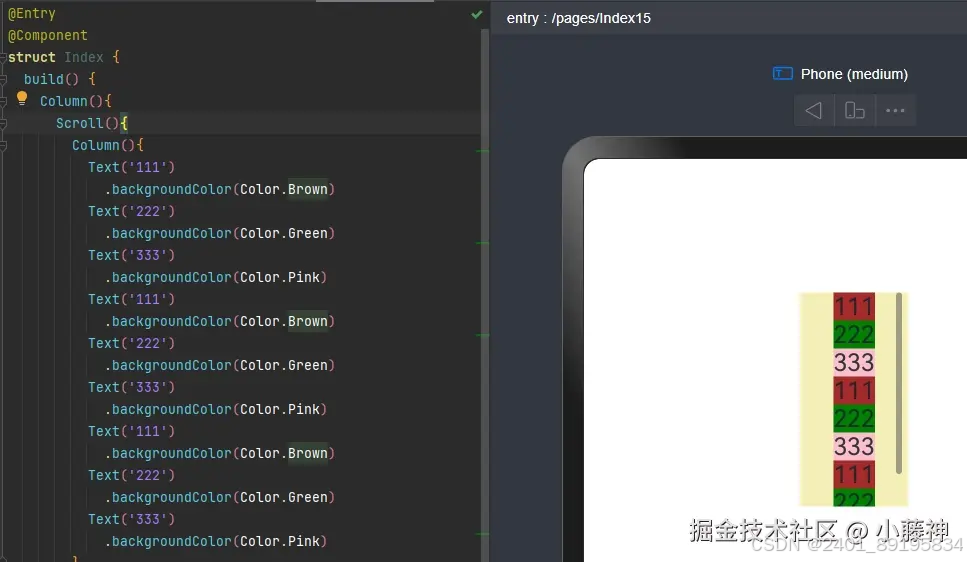This screenshot has height=562, width=967.
Task: Collapse the inner Column() fold marker
Action: [3, 146]
